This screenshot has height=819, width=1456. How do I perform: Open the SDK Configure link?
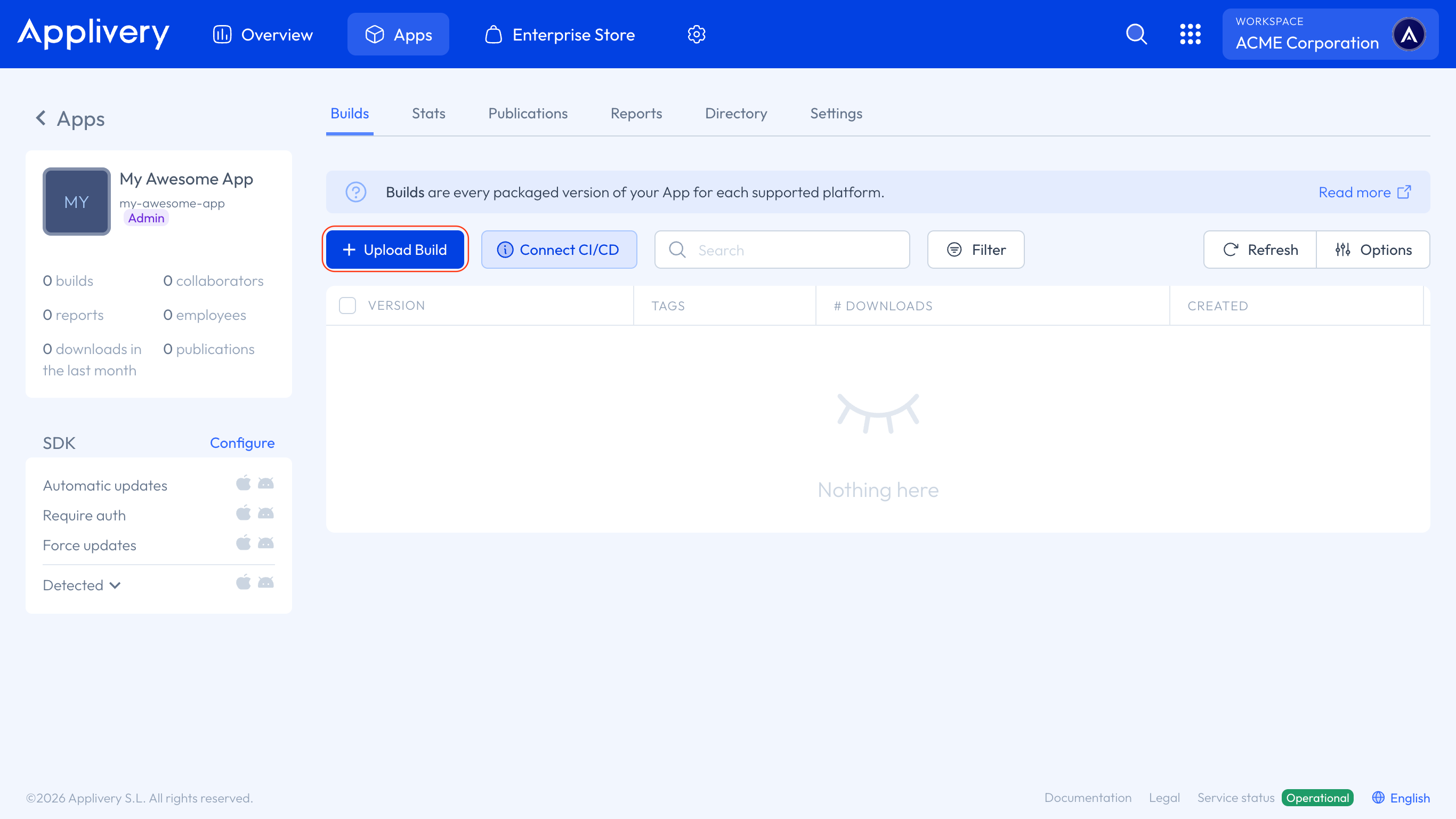point(242,443)
